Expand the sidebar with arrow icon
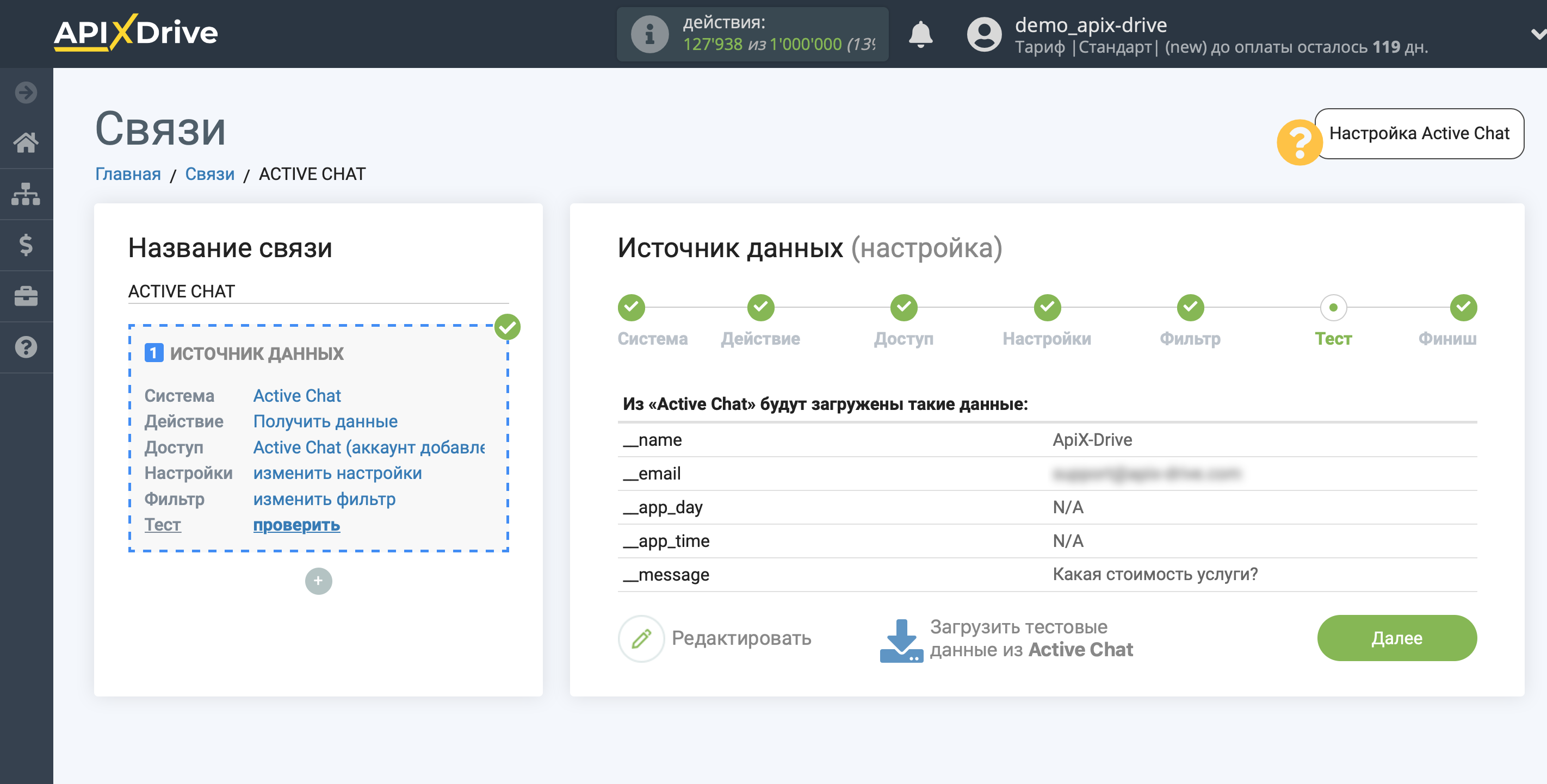The height and width of the screenshot is (784, 1547). [x=26, y=92]
